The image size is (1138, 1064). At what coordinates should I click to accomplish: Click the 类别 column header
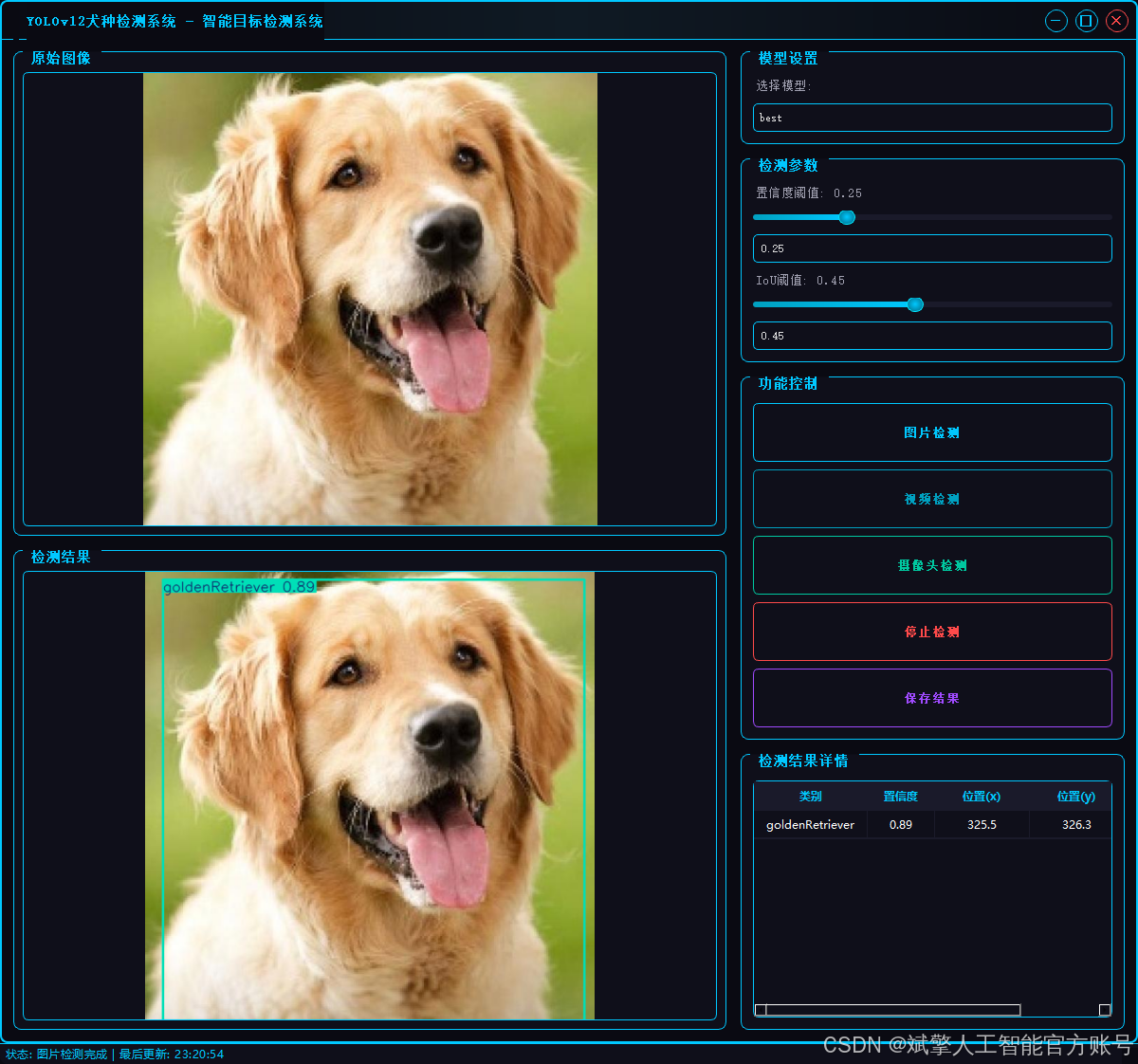coord(811,797)
